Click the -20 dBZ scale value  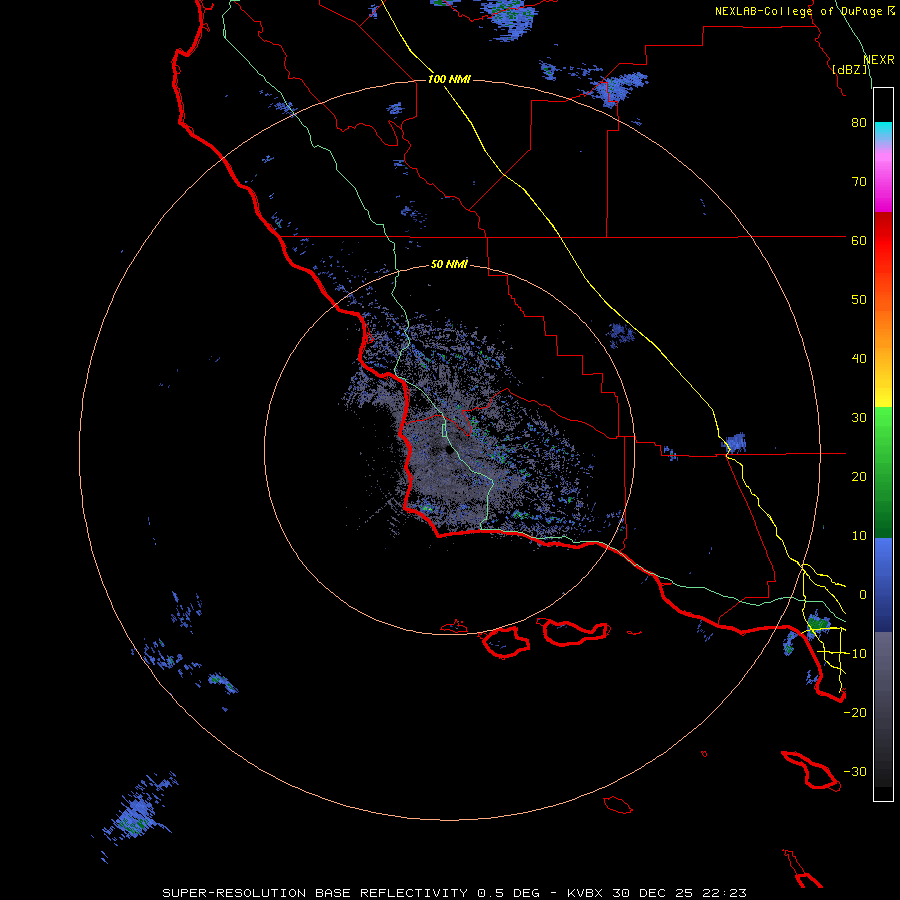[x=855, y=712]
